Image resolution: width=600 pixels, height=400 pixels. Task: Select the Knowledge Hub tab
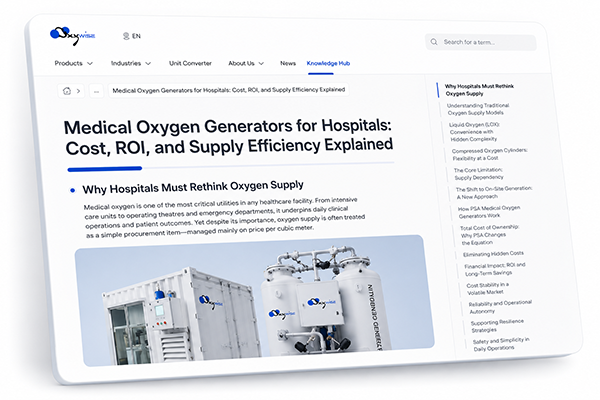[x=328, y=63]
